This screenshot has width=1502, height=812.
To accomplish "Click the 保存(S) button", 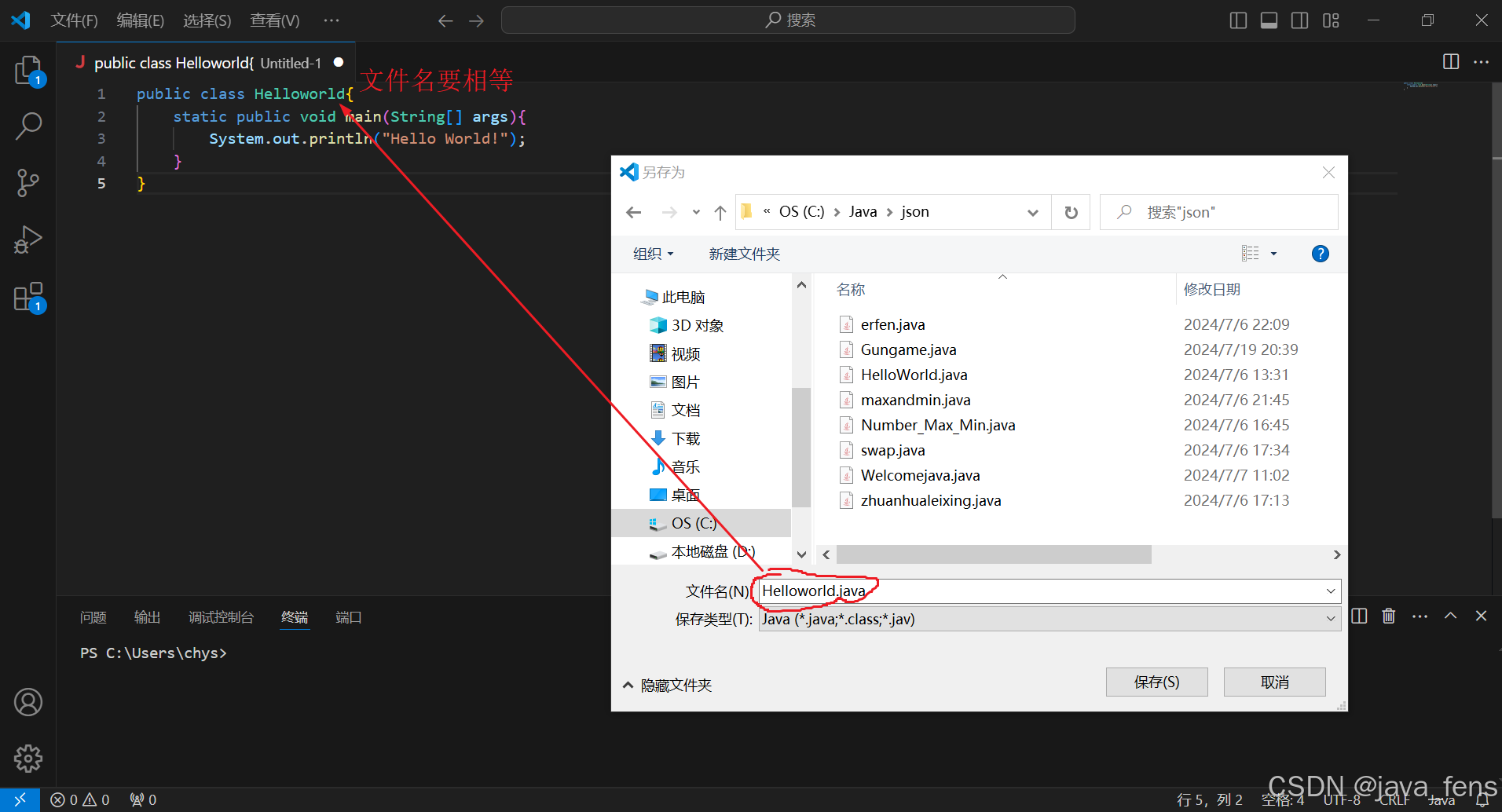I will click(x=1156, y=682).
